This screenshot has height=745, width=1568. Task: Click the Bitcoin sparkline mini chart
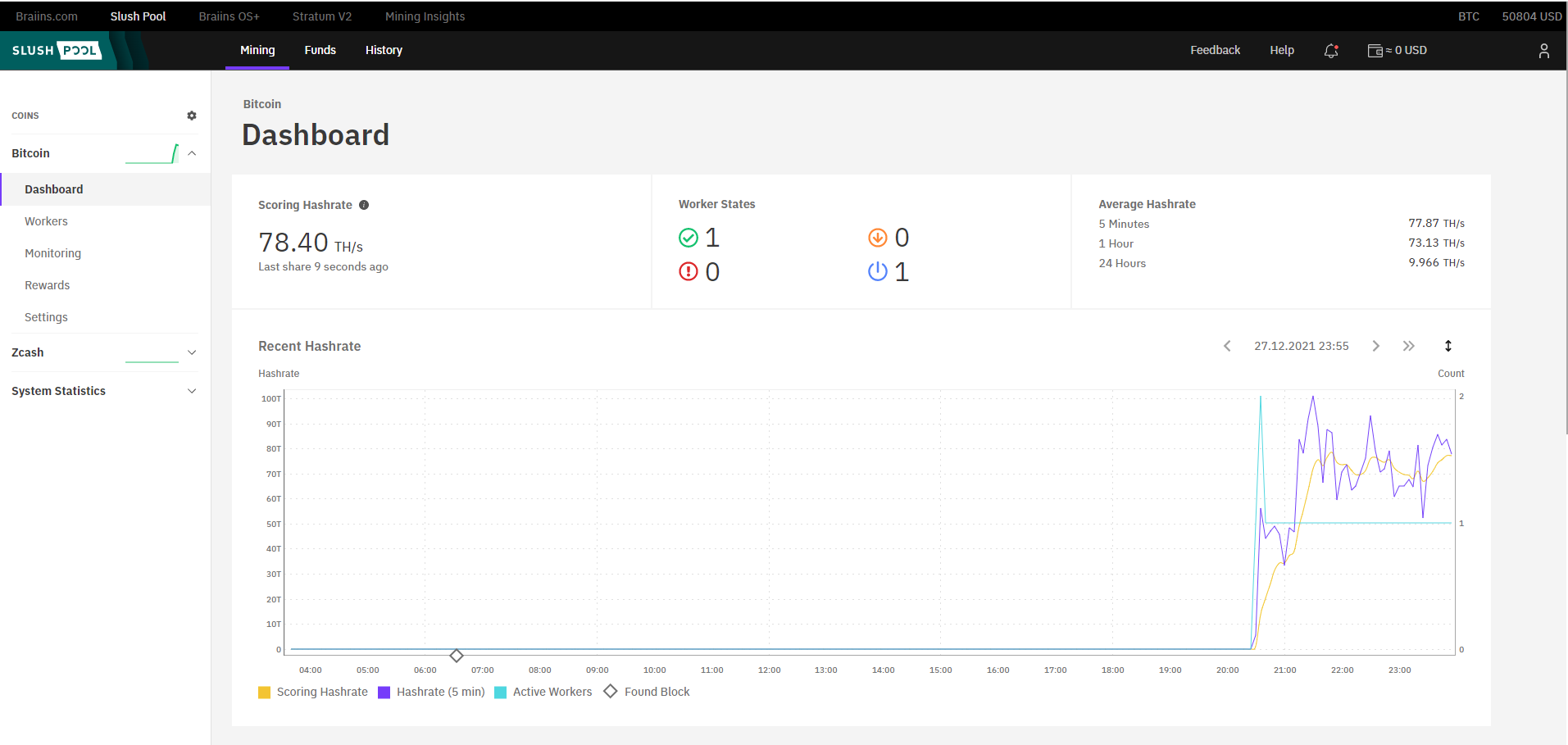click(x=152, y=153)
